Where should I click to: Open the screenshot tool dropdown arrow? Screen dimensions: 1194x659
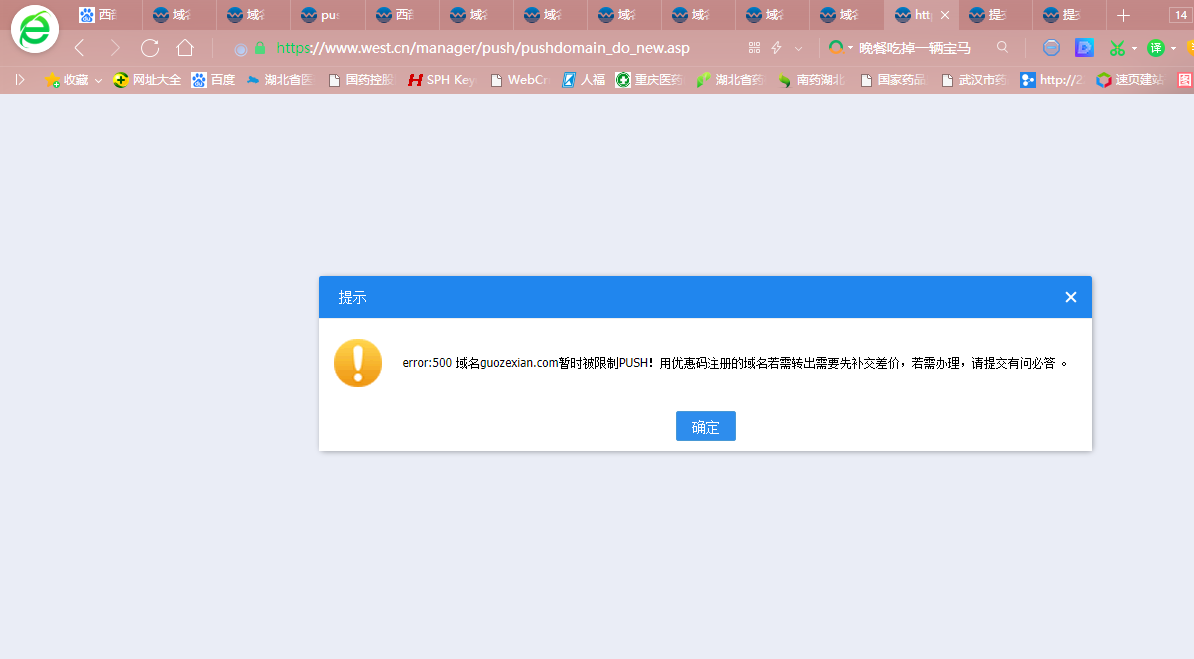[1134, 47]
